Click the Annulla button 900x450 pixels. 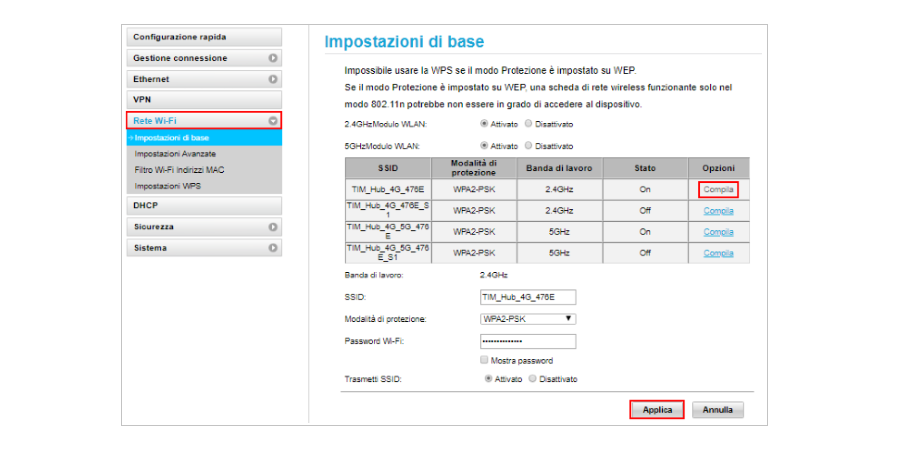point(717,410)
